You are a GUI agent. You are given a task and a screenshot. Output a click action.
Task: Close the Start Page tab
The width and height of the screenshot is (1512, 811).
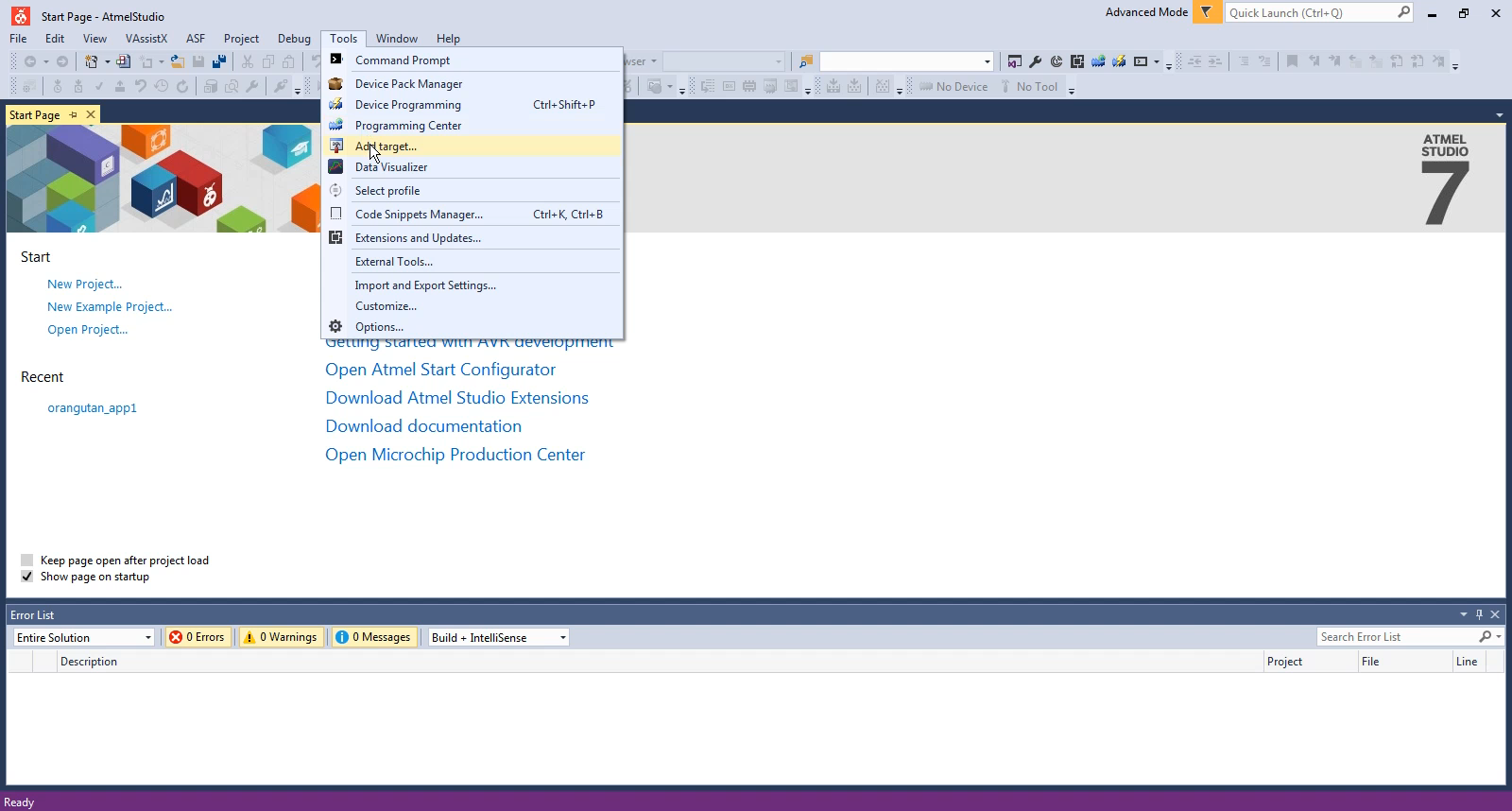[91, 114]
